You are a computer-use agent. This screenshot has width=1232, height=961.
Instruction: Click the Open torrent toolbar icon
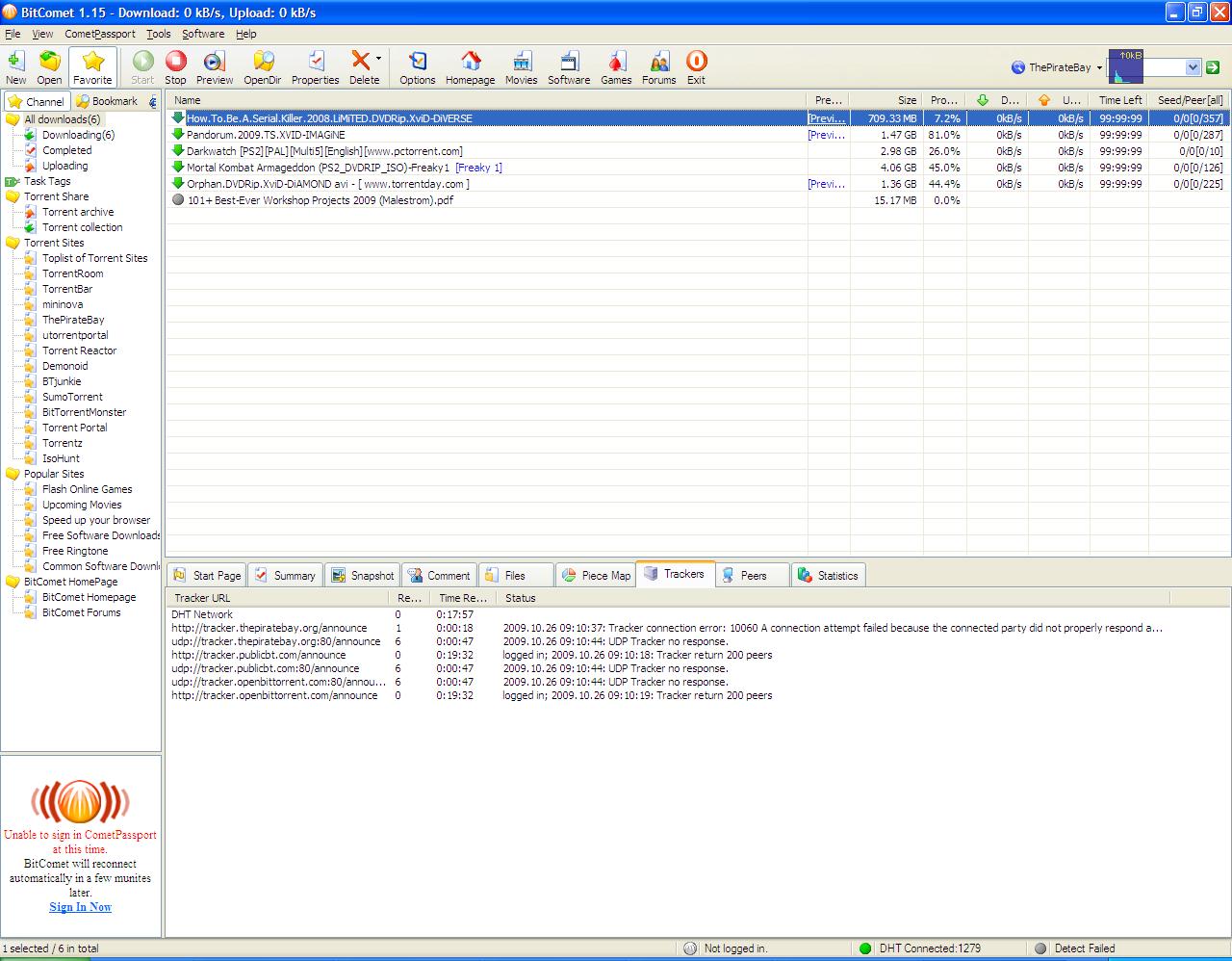(x=49, y=67)
